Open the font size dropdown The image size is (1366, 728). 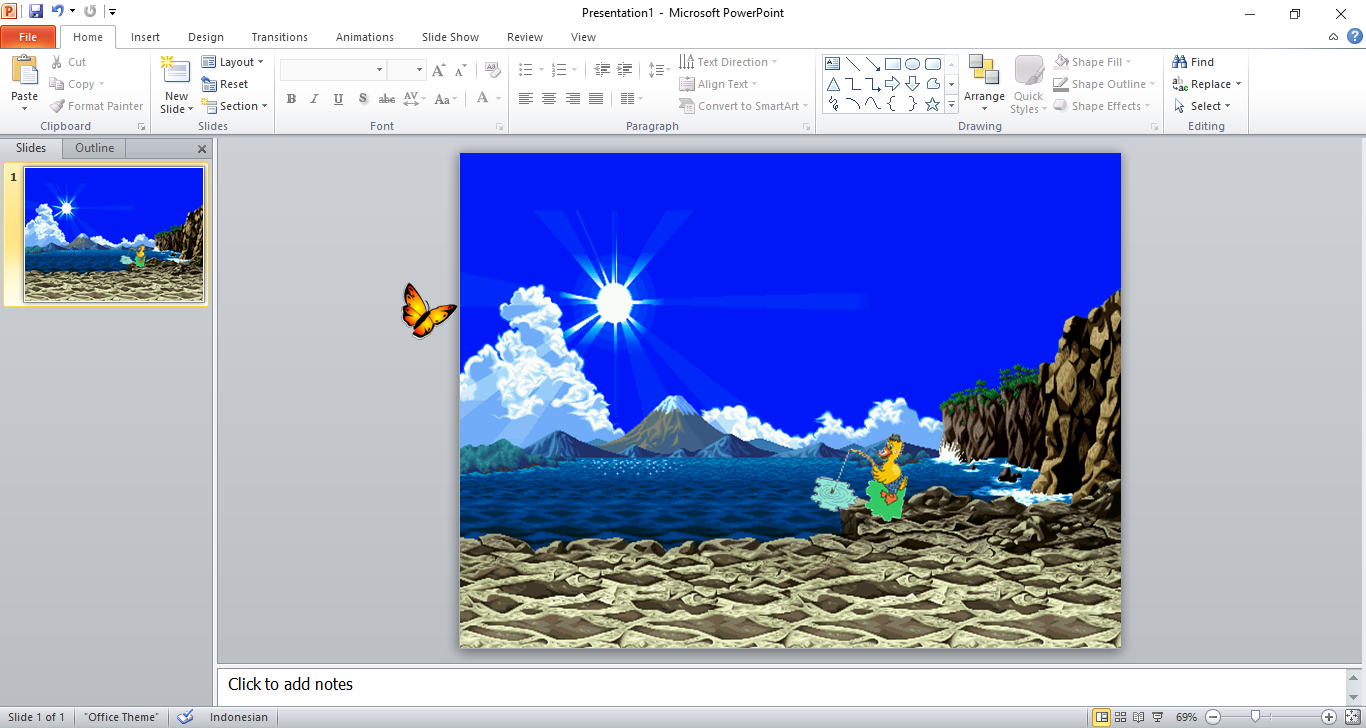[x=420, y=70]
